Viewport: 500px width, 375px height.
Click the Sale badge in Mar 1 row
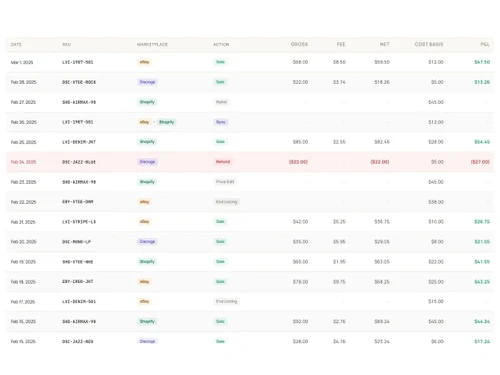[x=220, y=62]
